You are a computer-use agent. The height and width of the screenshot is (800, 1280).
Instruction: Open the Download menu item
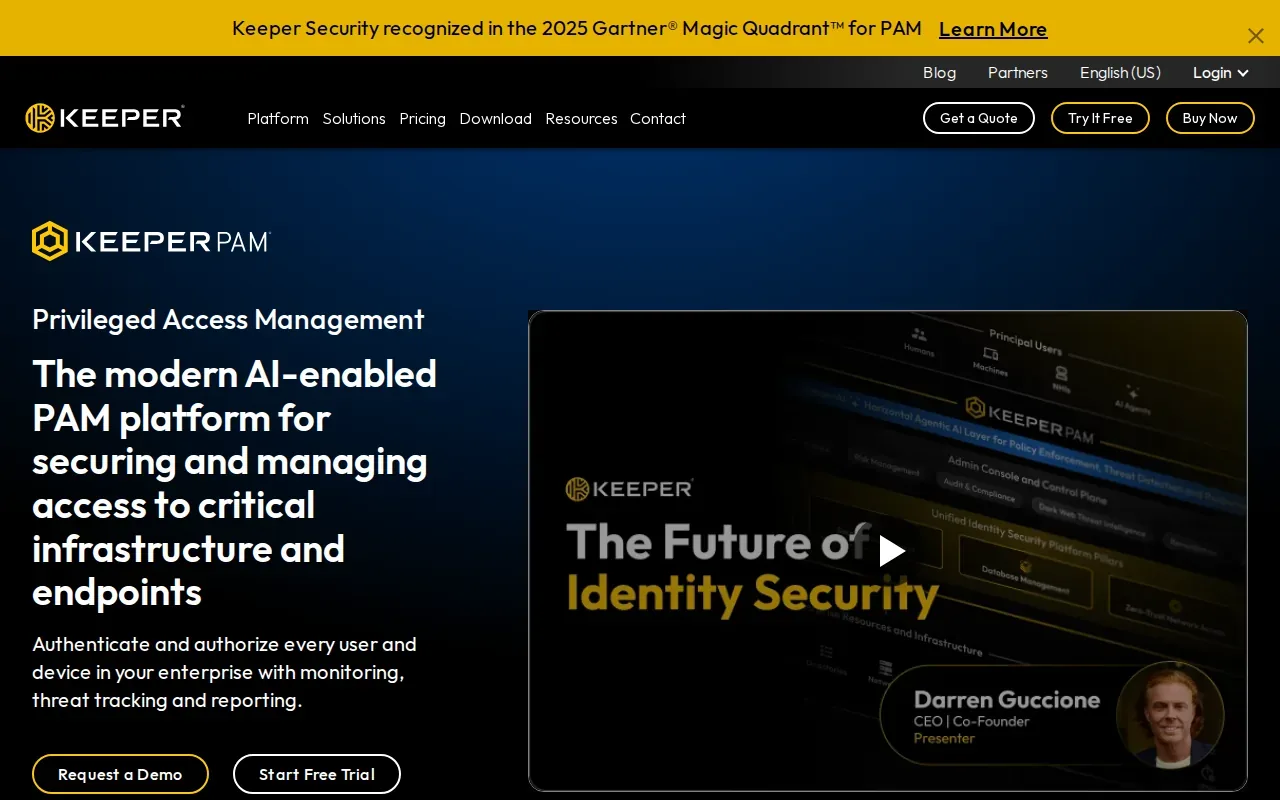pyautogui.click(x=495, y=119)
